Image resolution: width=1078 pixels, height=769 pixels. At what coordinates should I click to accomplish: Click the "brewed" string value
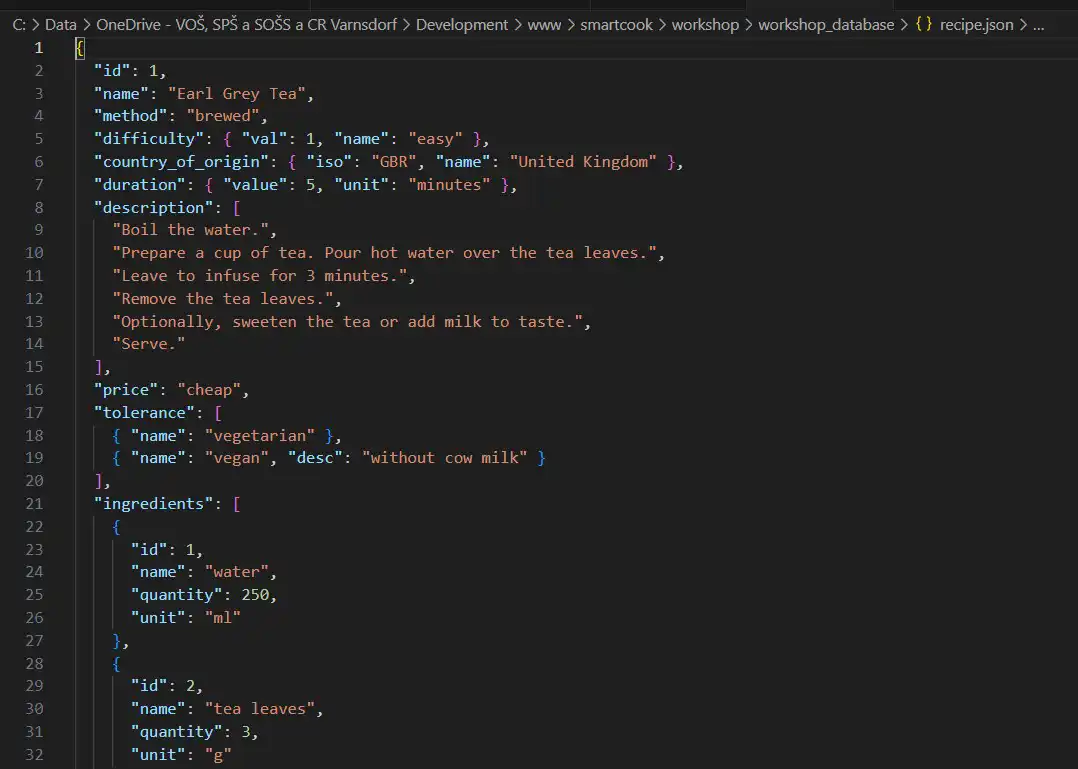[223, 116]
